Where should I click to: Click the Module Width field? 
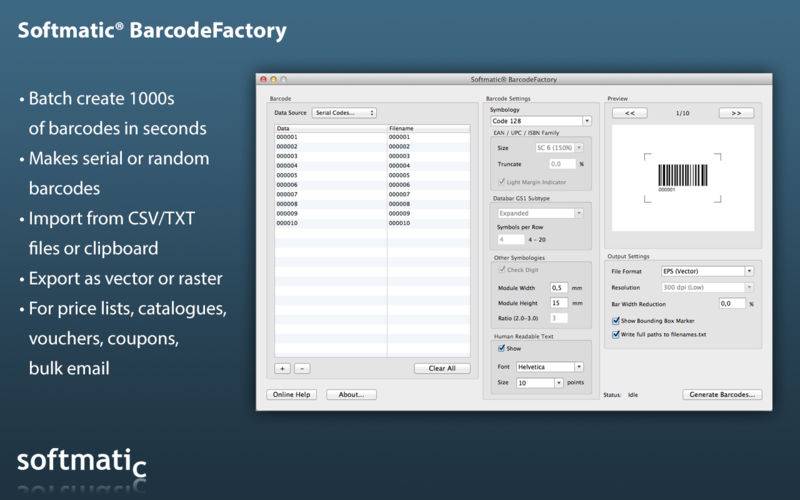click(559, 288)
